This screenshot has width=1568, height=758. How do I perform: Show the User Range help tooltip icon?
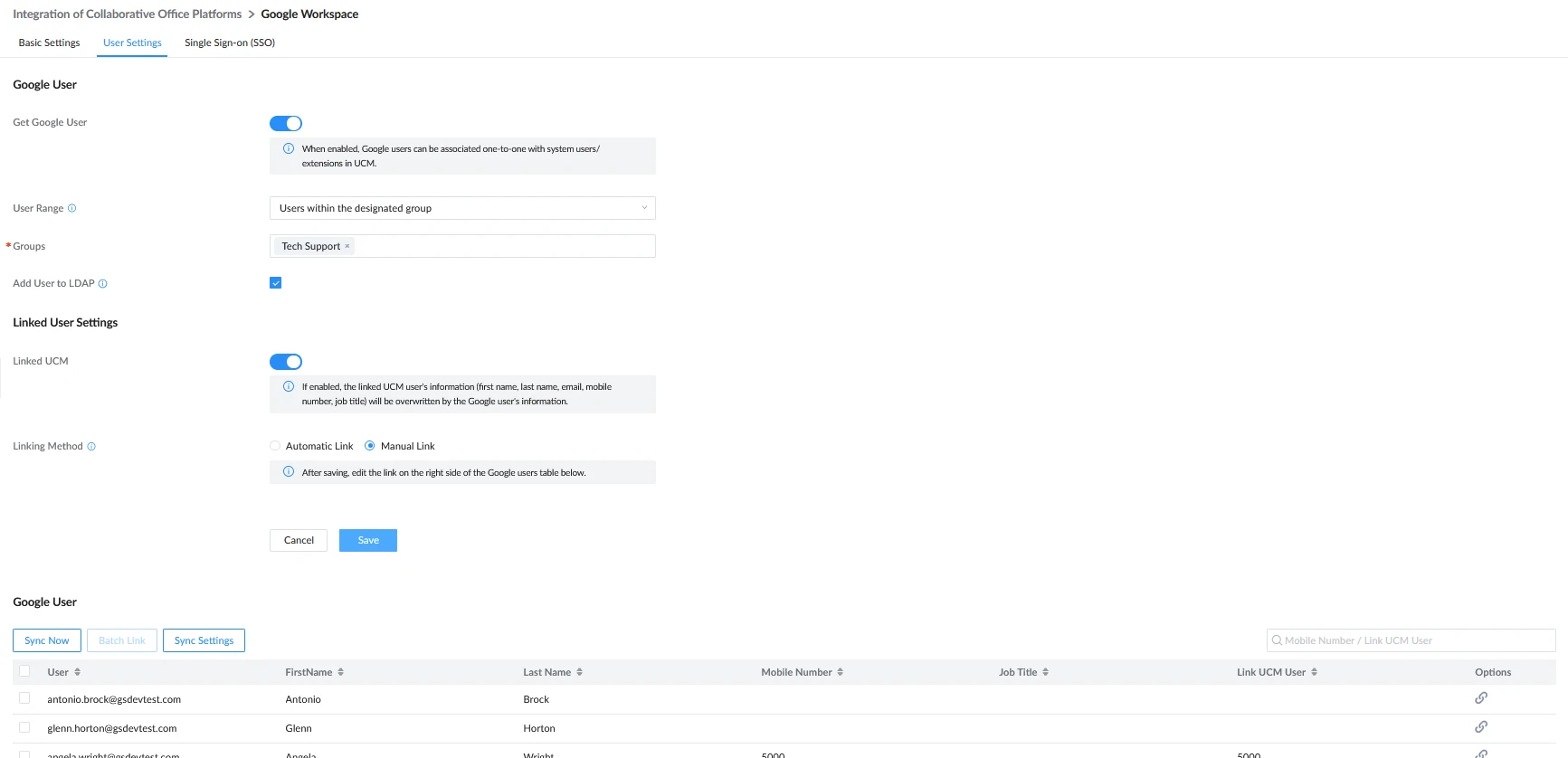pos(72,208)
